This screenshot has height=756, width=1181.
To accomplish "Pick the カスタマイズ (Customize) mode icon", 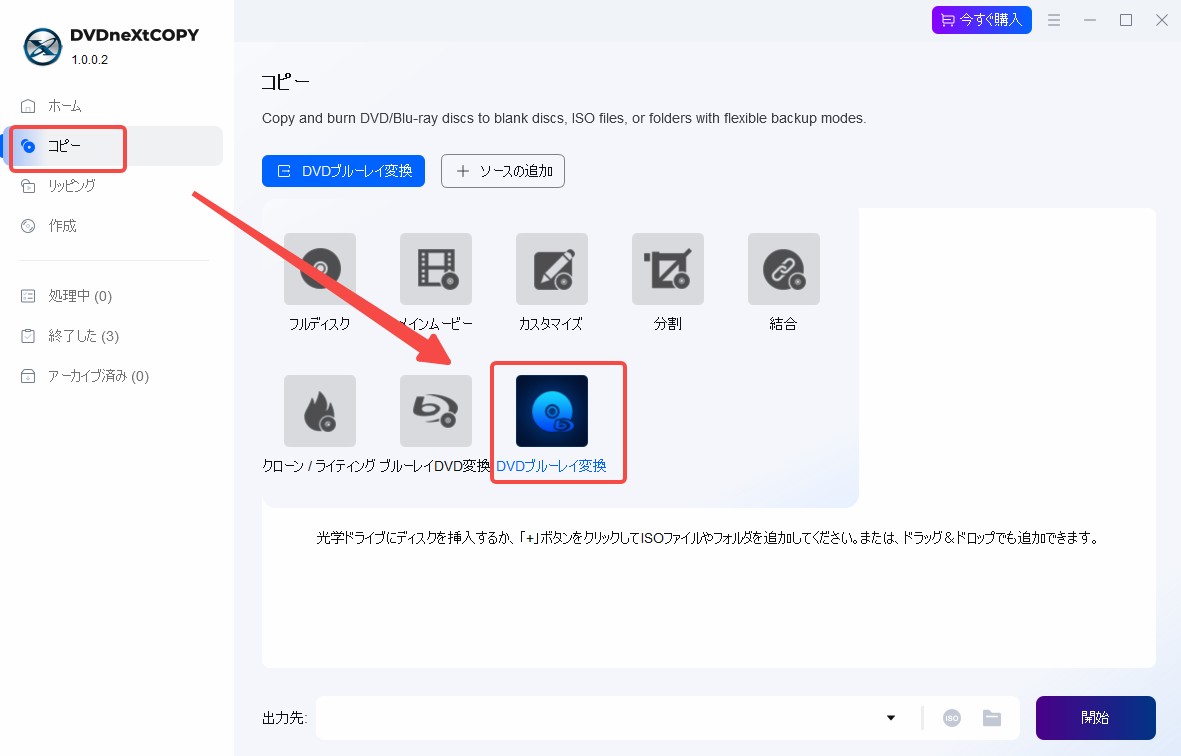I will pyautogui.click(x=551, y=269).
